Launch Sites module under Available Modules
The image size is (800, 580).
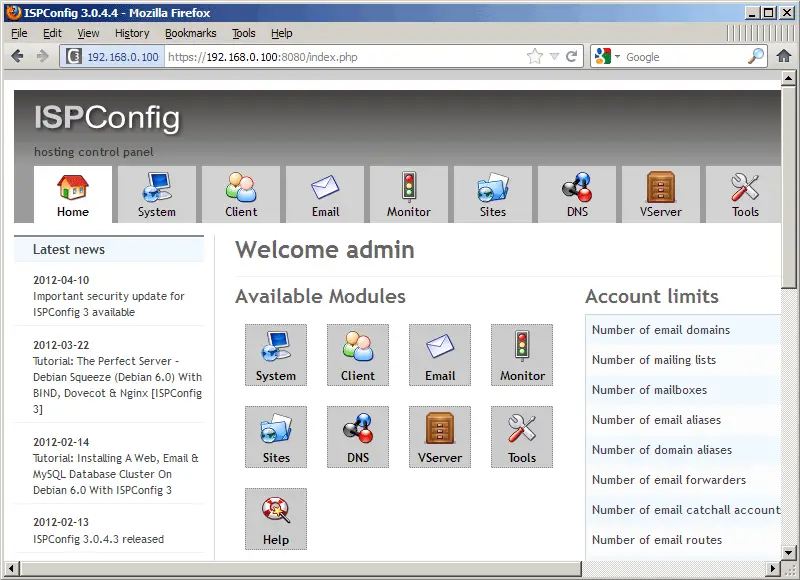click(276, 437)
